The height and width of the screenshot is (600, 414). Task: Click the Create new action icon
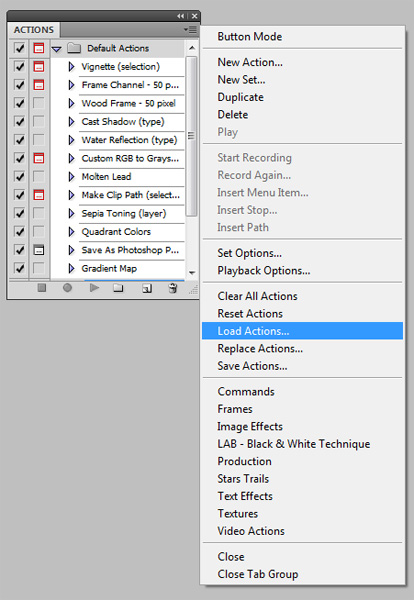pos(147,288)
